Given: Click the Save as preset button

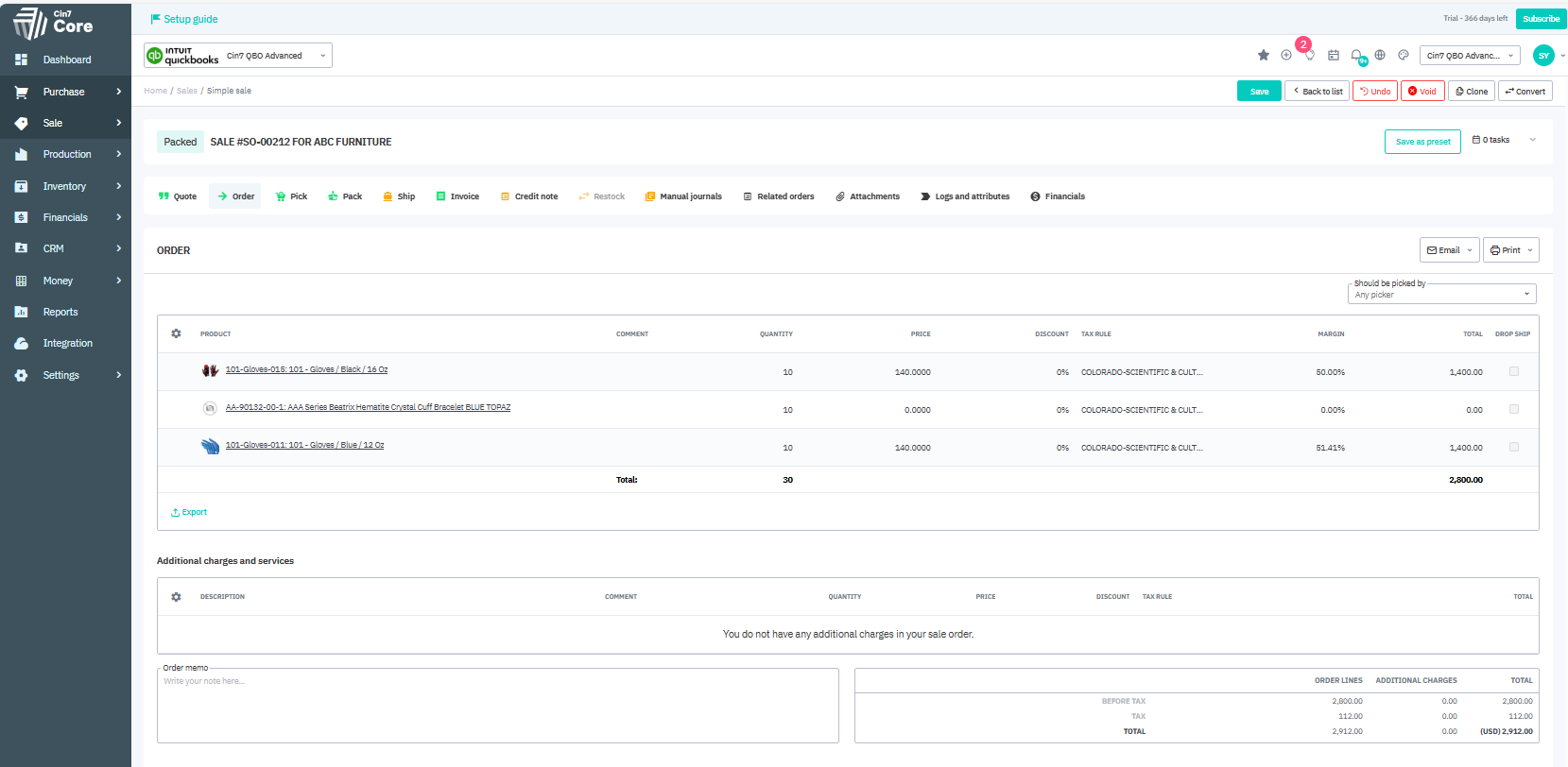Looking at the screenshot, I should pyautogui.click(x=1422, y=142).
